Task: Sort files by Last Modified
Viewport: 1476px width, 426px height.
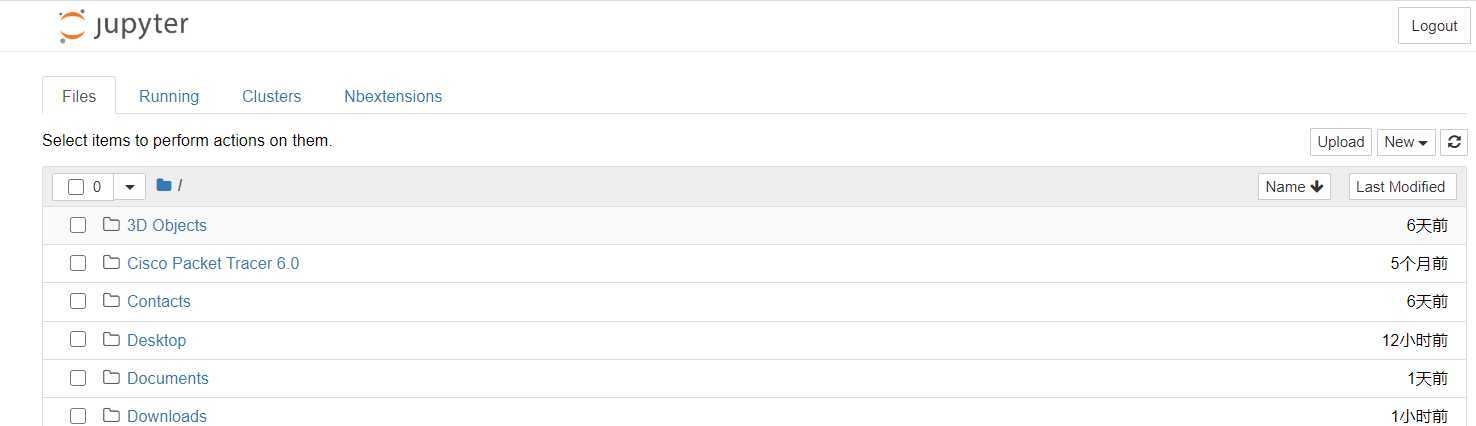Action: point(1401,186)
